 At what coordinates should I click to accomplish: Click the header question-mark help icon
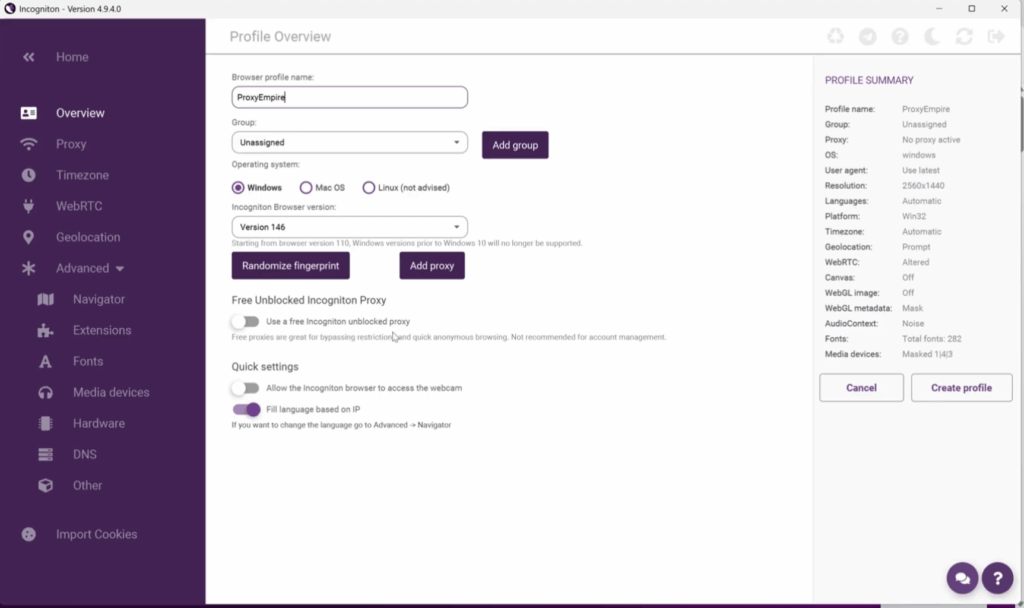900,37
